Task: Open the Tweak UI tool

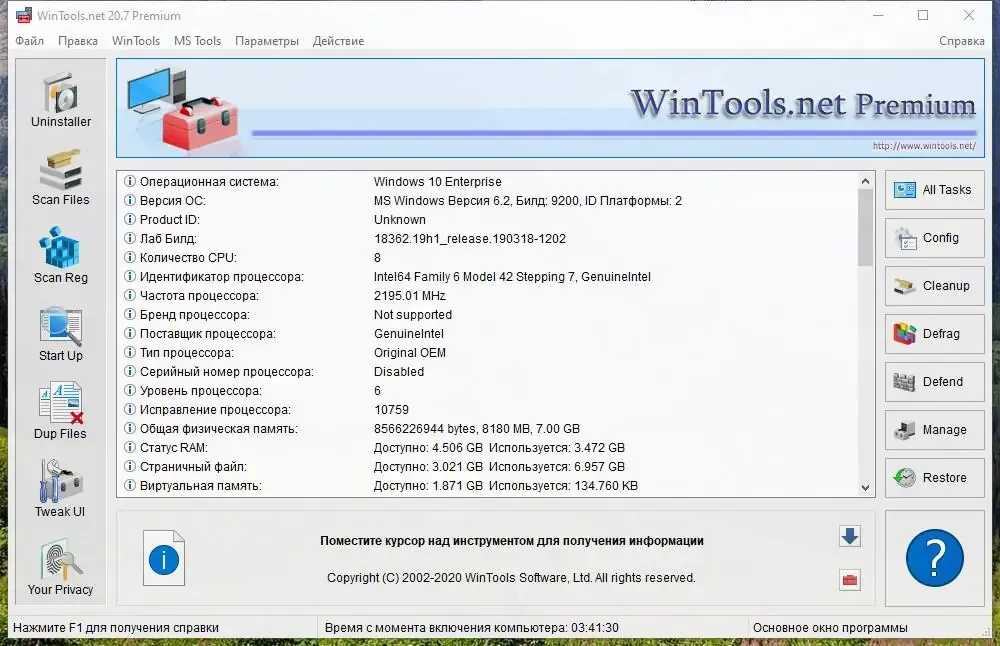Action: [x=61, y=489]
